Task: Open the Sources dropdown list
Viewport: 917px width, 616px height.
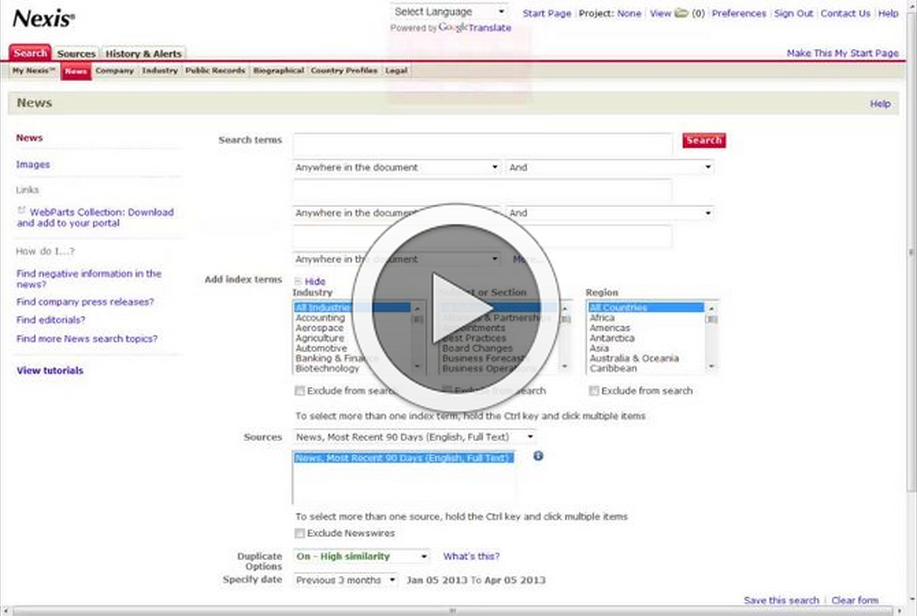Action: pos(414,437)
